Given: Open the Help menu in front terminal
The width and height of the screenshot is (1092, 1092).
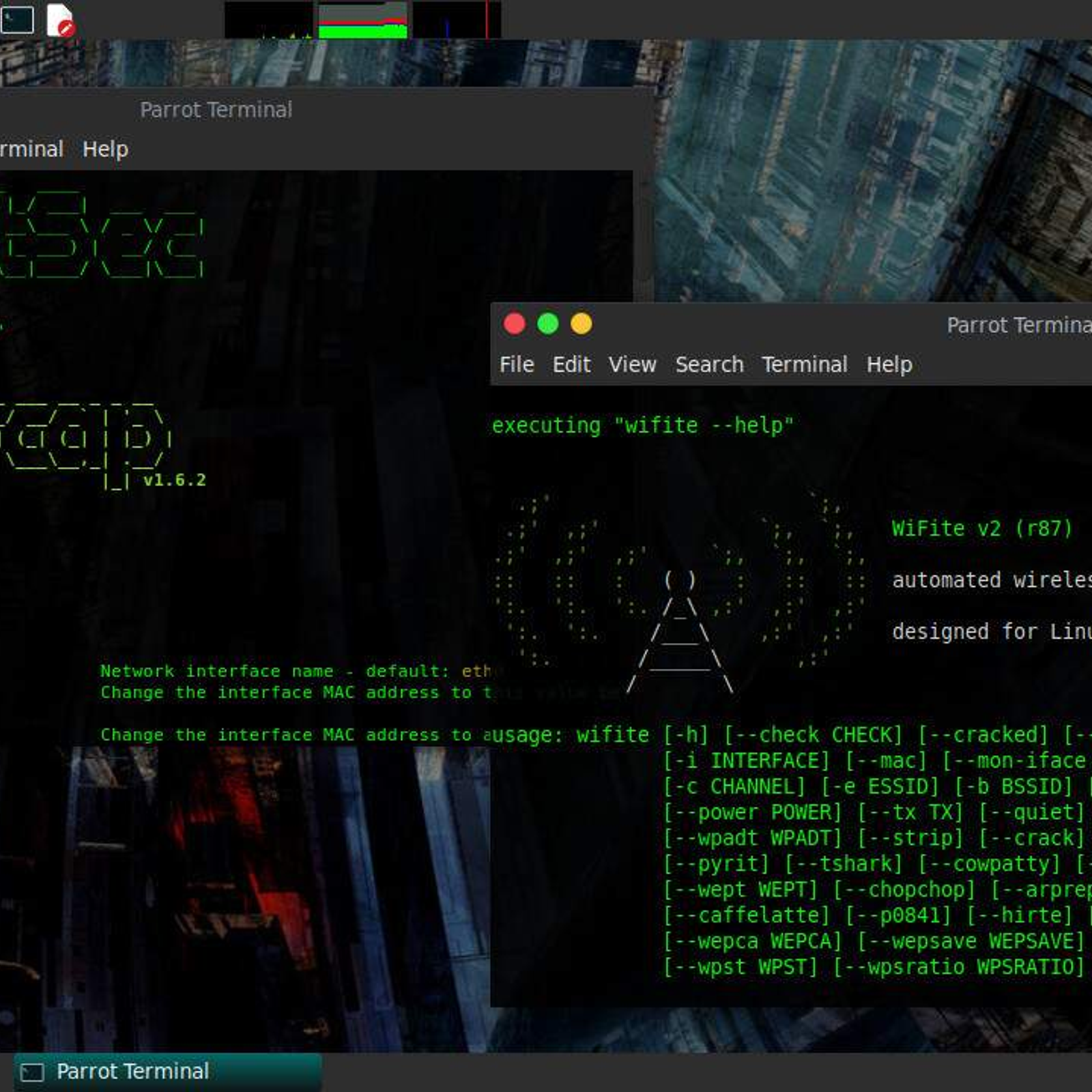Looking at the screenshot, I should [889, 364].
